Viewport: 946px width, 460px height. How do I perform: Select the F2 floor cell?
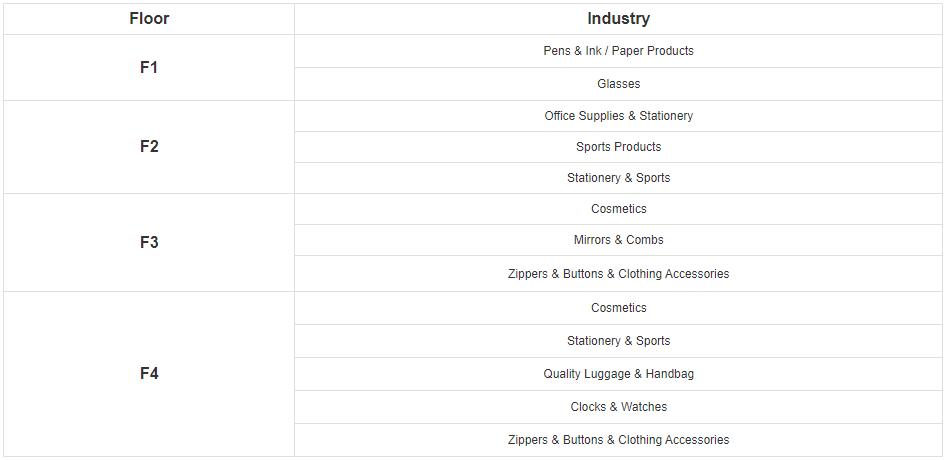(149, 147)
